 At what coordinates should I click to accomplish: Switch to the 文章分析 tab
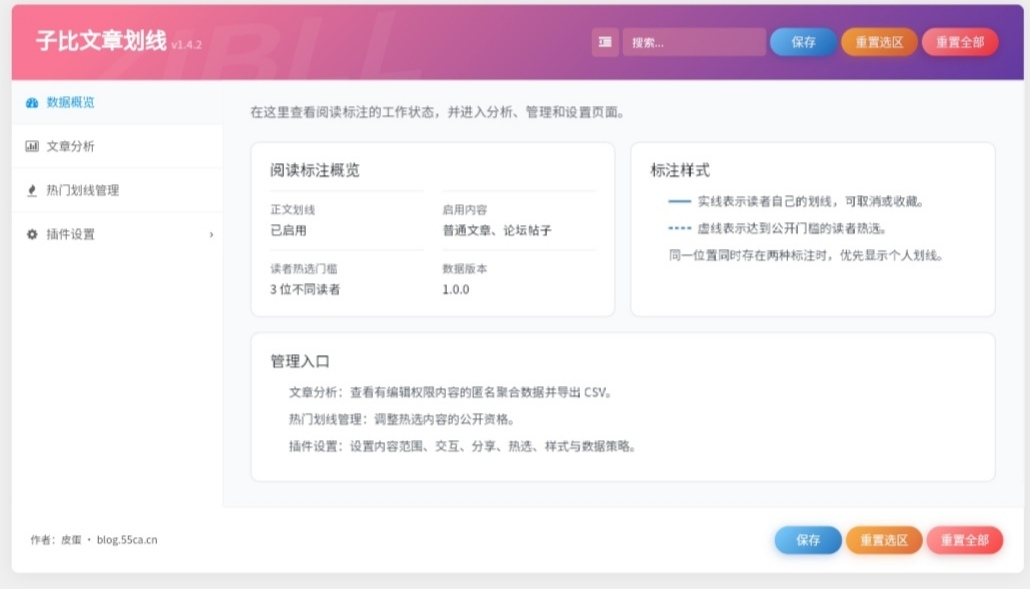117,146
